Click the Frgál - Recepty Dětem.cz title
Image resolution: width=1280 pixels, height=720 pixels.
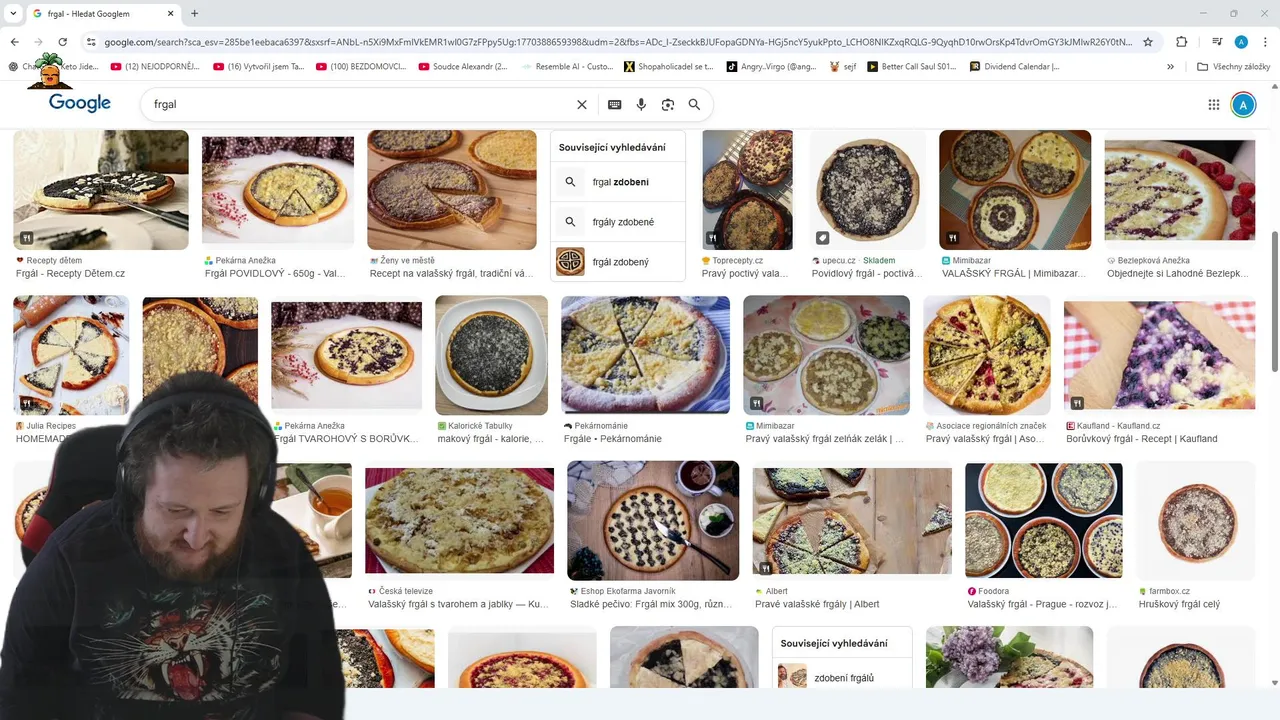[x=70, y=273]
